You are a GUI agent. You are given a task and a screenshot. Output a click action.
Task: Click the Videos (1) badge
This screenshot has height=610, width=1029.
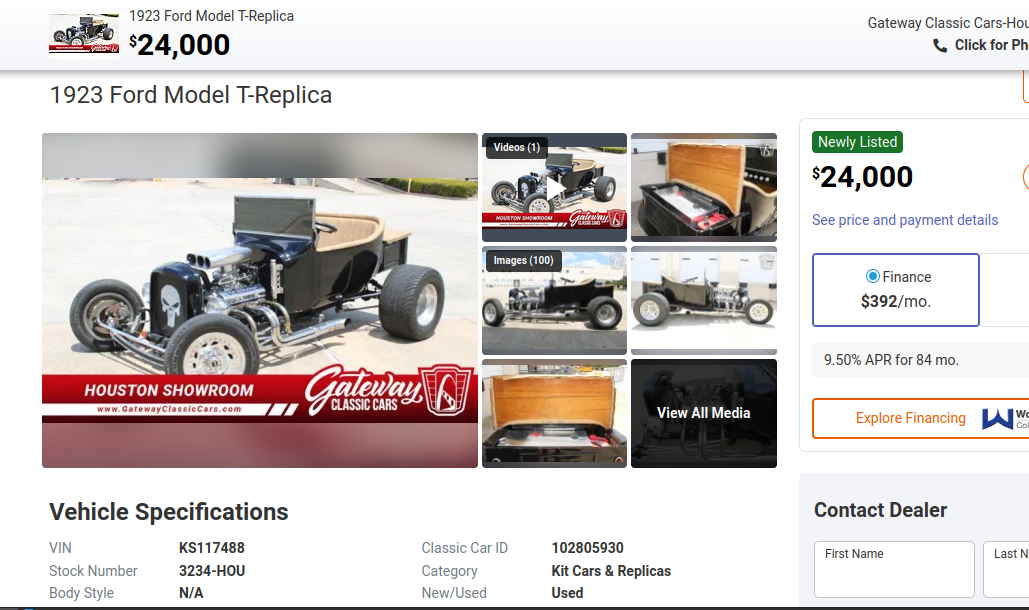coord(516,147)
